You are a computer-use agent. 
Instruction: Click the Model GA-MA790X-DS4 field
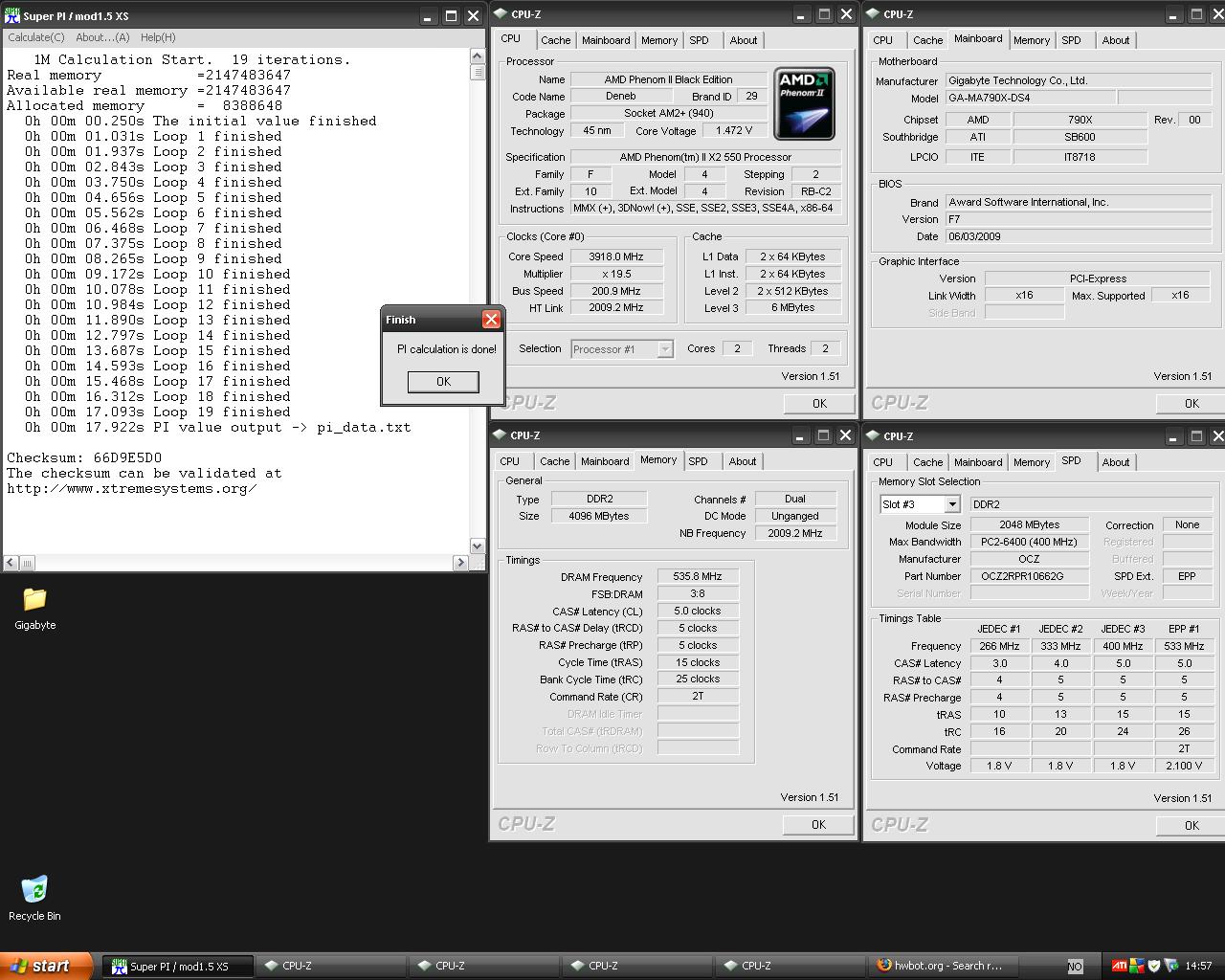[1030, 98]
